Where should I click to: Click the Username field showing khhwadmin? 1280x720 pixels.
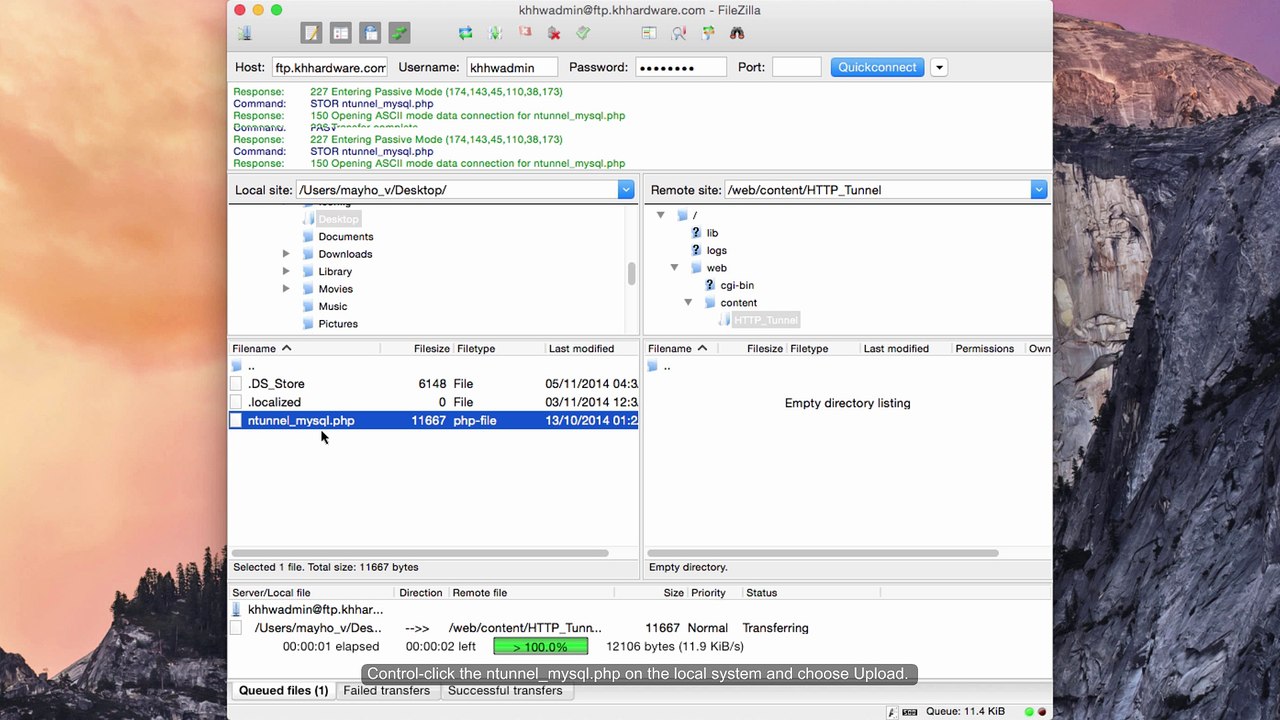tap(512, 67)
